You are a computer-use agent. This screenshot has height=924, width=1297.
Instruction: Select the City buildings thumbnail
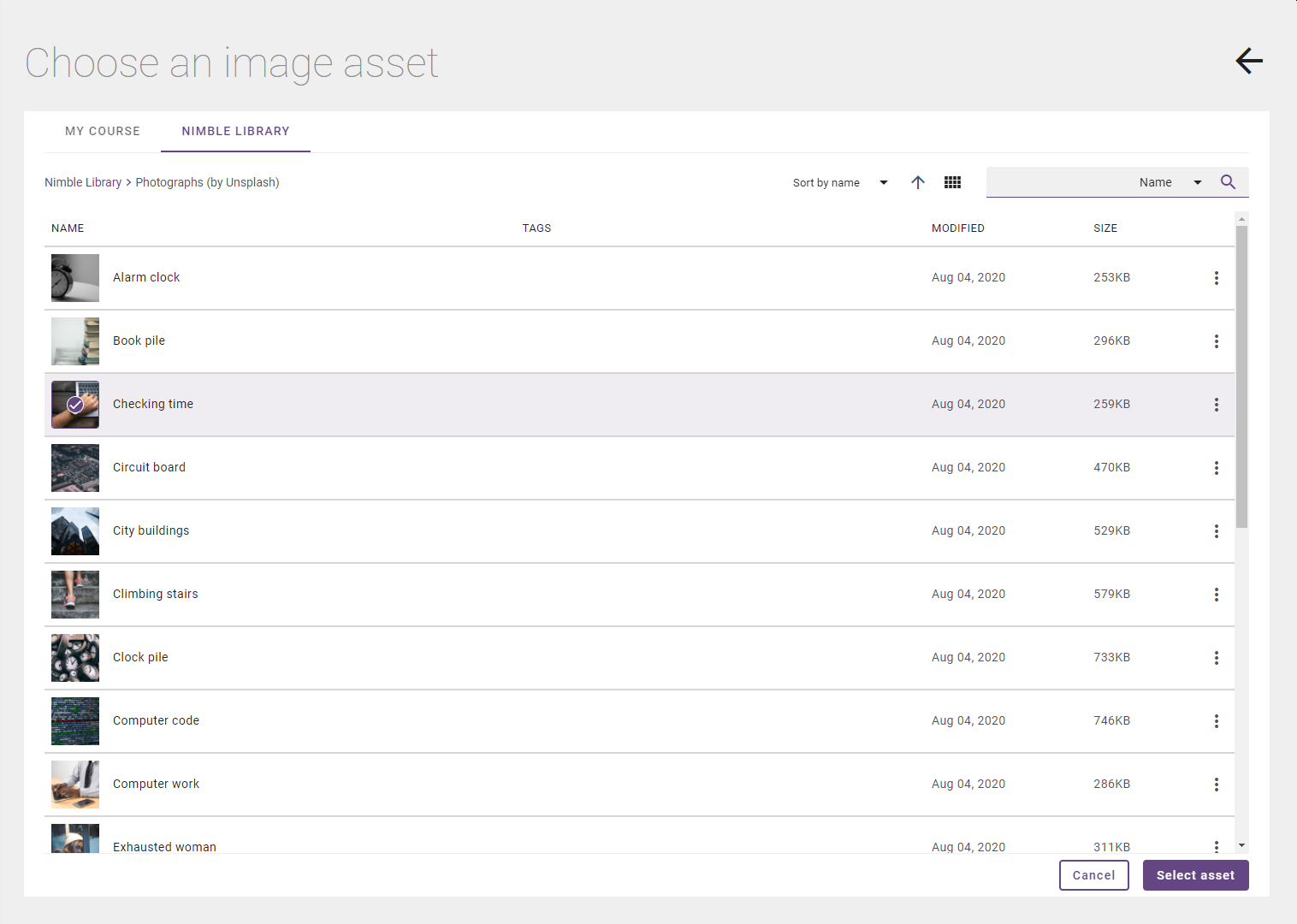point(75,531)
